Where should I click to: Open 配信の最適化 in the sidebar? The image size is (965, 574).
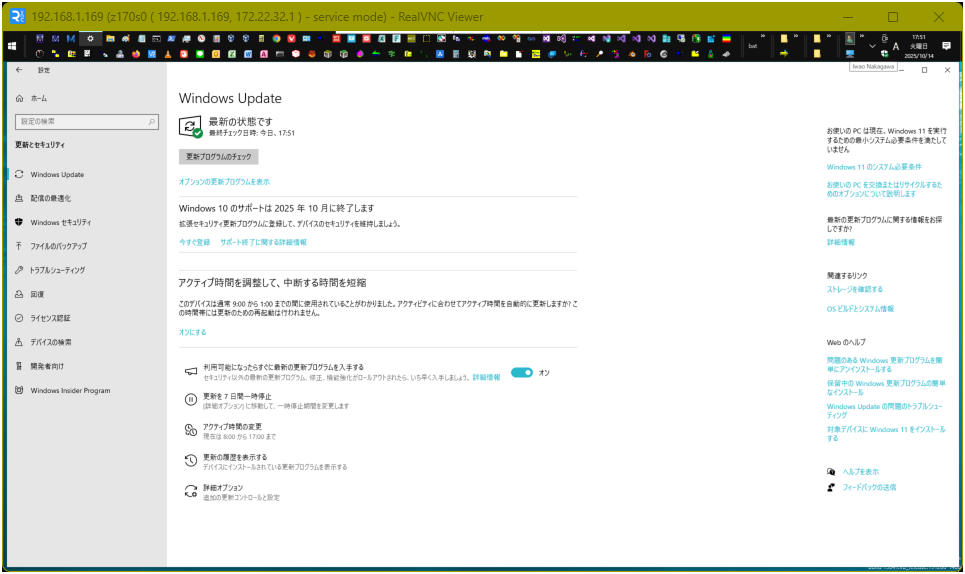50,198
